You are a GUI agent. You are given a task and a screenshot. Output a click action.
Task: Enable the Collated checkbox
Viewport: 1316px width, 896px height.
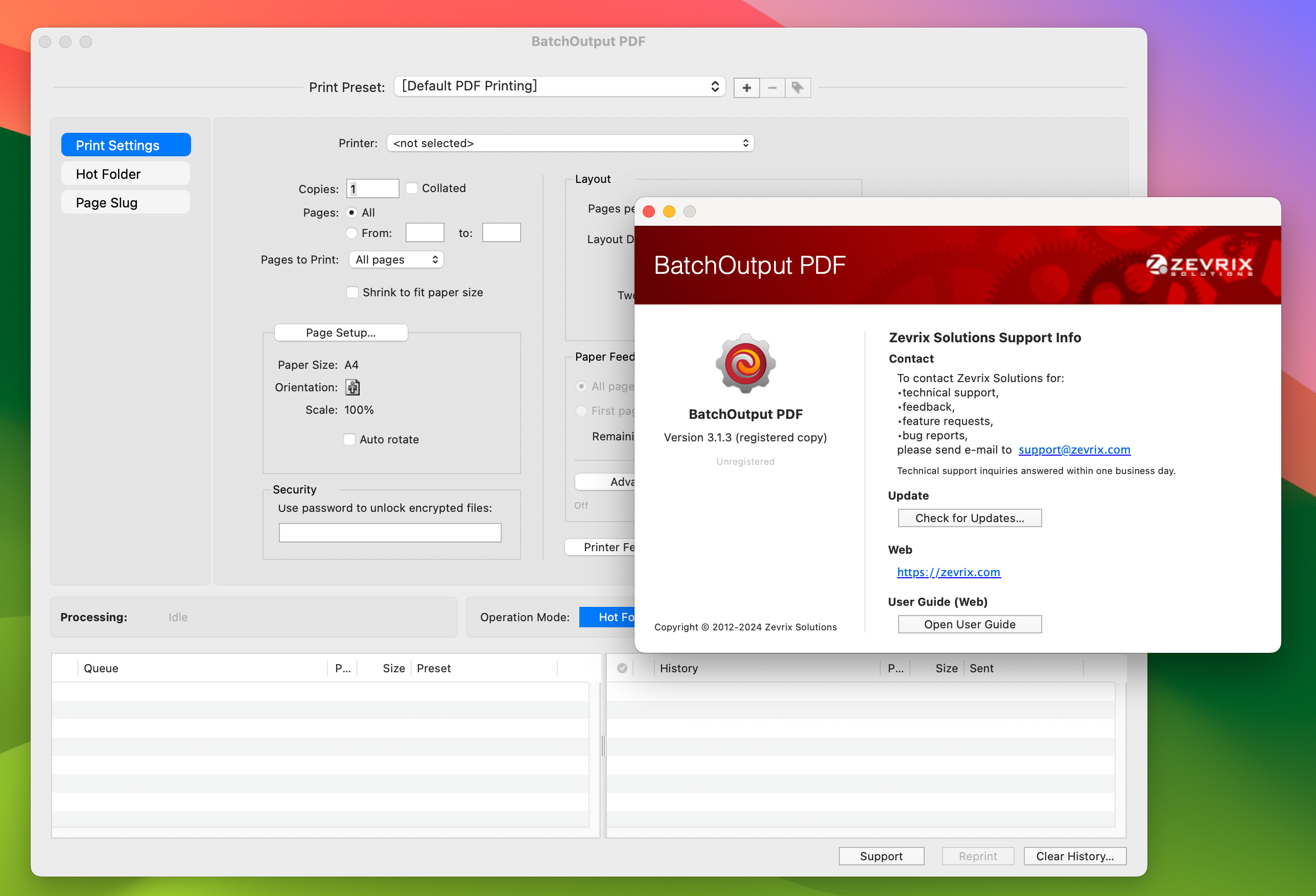411,187
